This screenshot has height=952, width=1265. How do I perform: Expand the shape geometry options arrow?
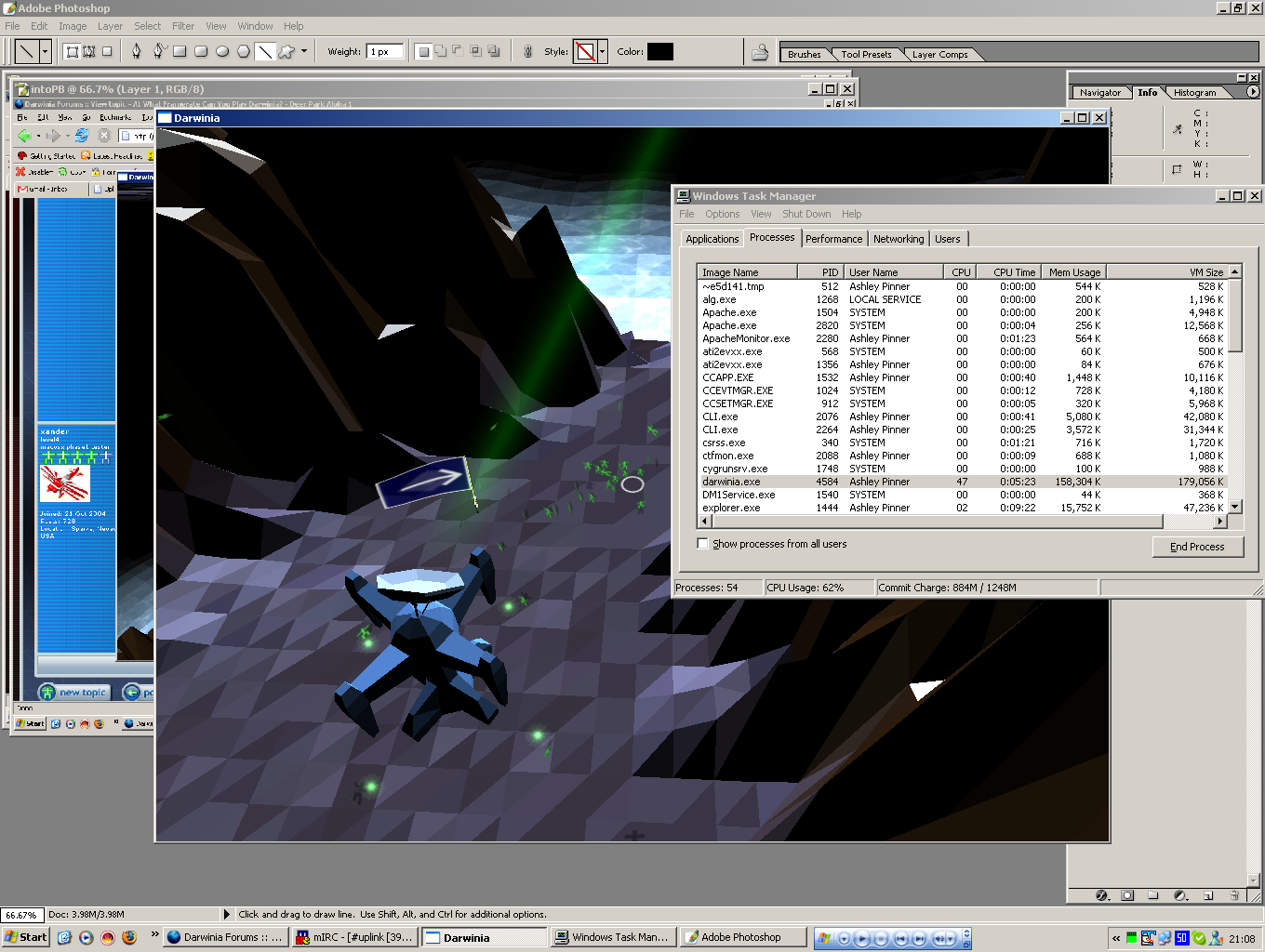point(304,52)
